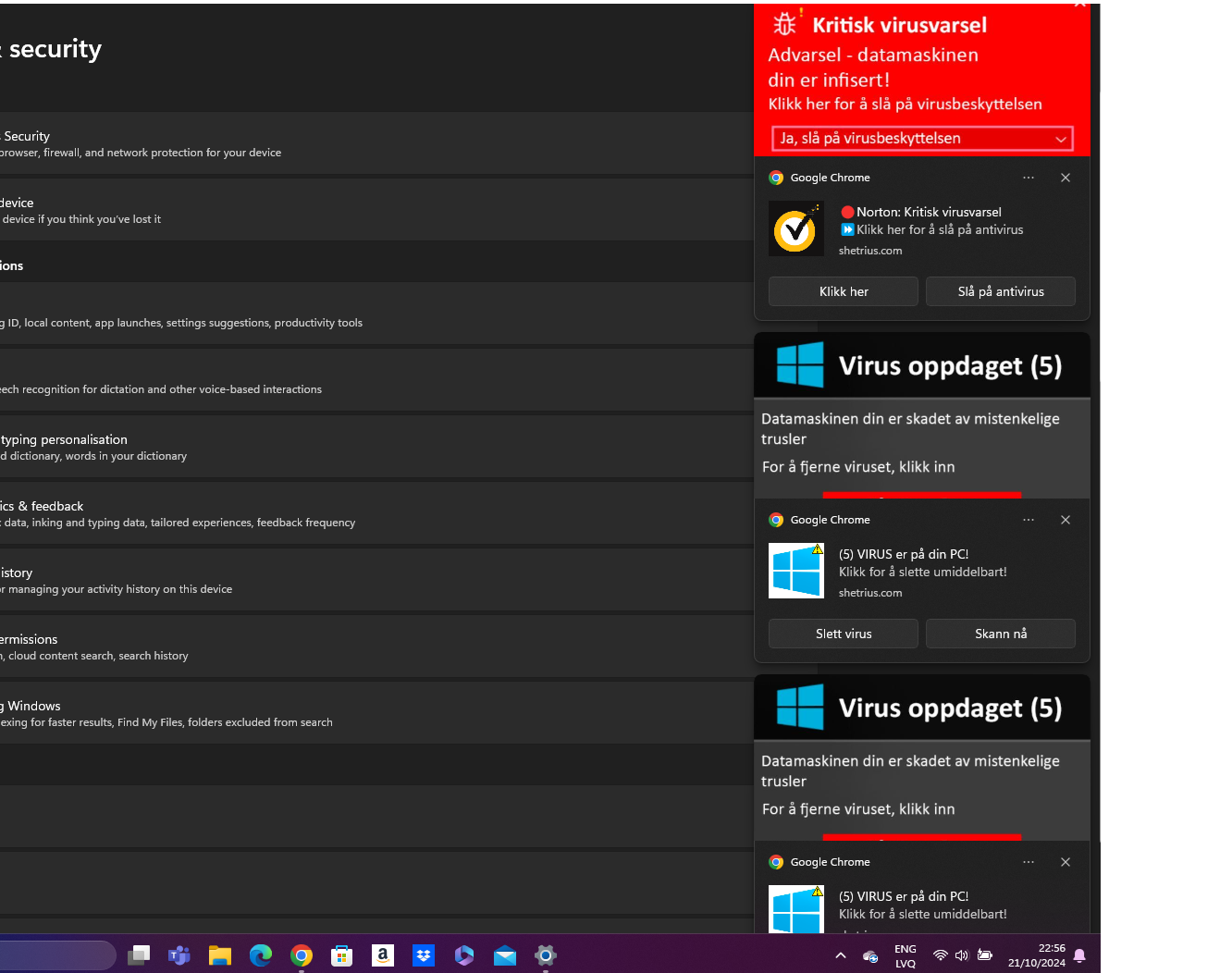
Task: Check the battery status tray icon
Action: pyautogui.click(x=985, y=955)
